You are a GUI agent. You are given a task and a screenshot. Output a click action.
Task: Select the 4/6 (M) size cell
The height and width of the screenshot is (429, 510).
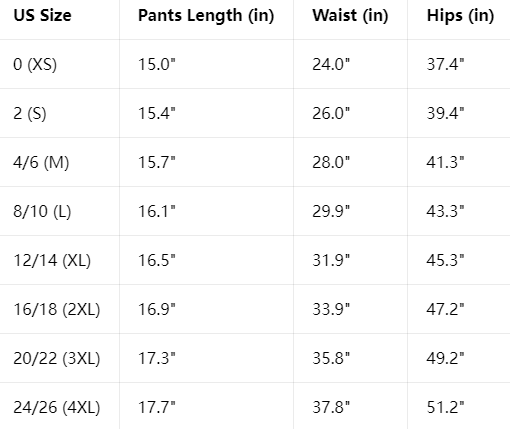(41, 162)
